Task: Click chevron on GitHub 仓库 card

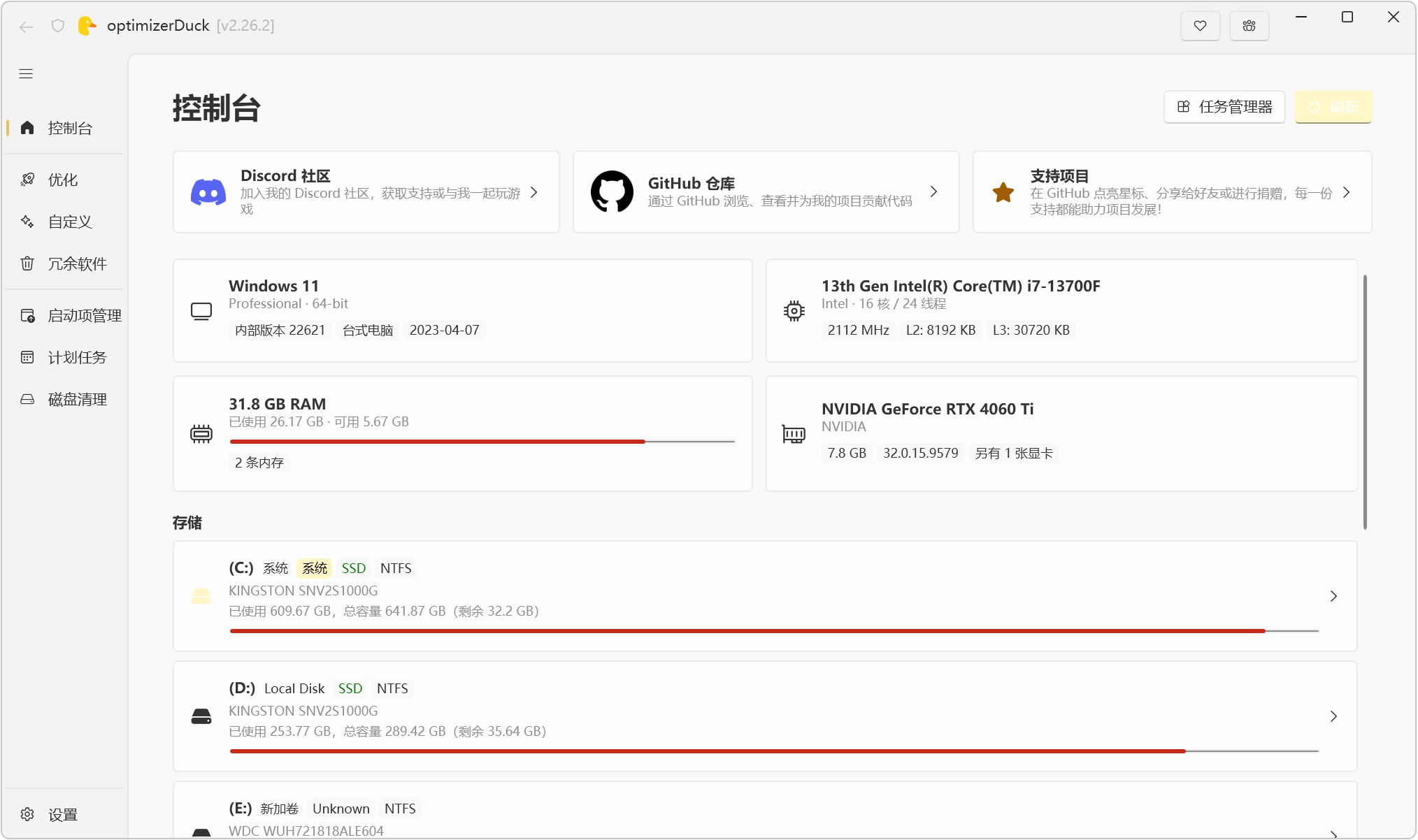Action: (x=934, y=191)
